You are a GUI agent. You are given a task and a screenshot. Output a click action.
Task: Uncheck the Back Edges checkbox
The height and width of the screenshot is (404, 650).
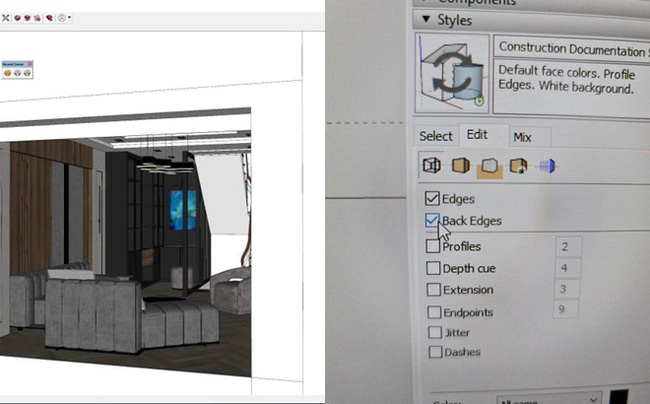(432, 220)
